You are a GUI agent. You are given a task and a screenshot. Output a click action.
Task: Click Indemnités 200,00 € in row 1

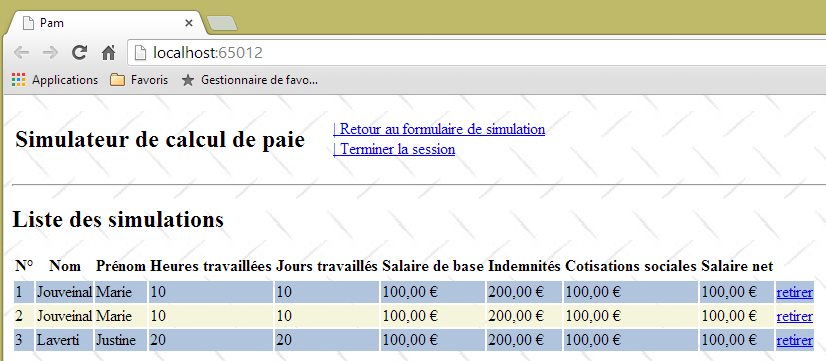(x=524, y=292)
